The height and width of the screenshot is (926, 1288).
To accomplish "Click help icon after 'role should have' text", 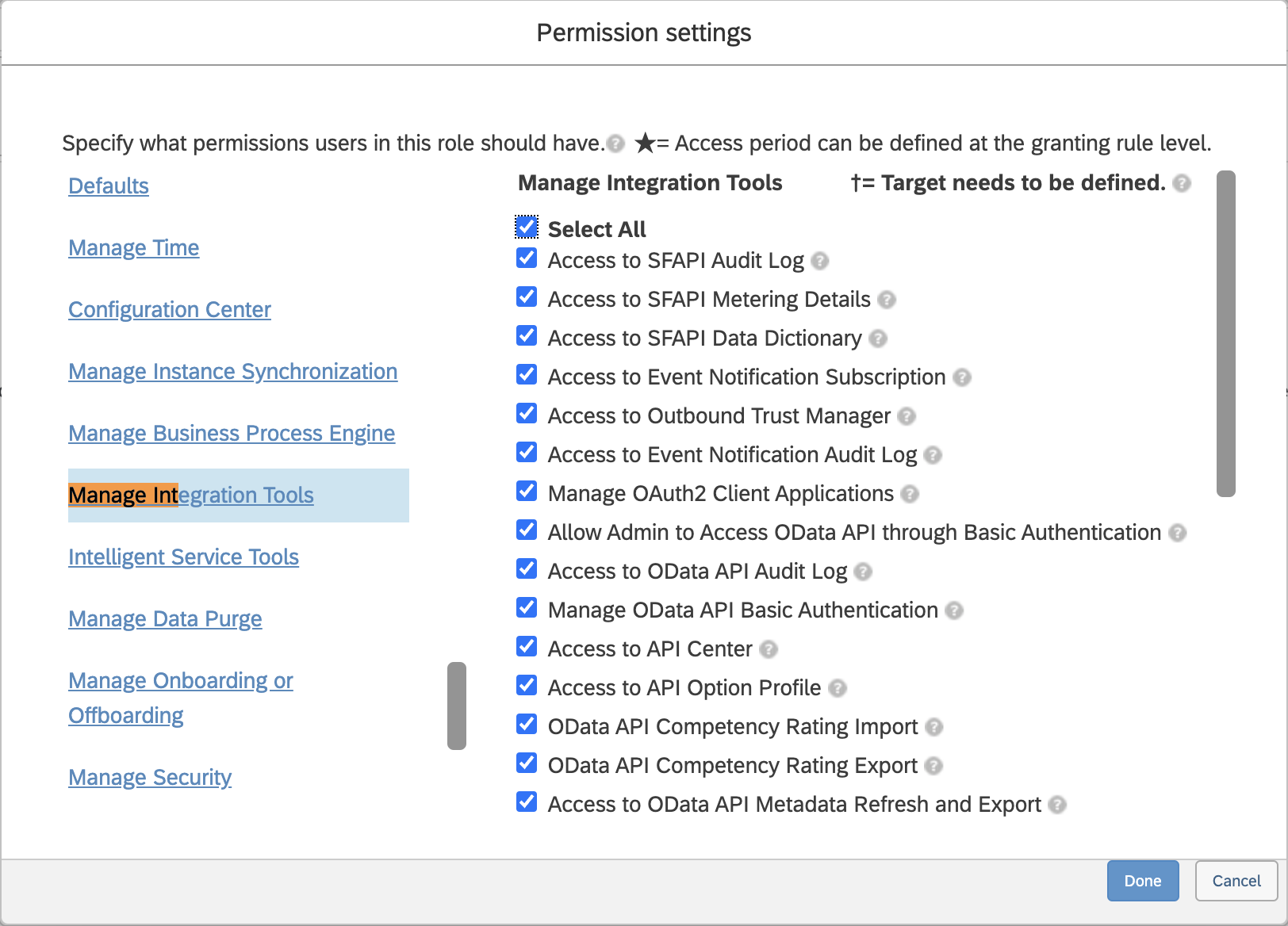I will pos(615,143).
